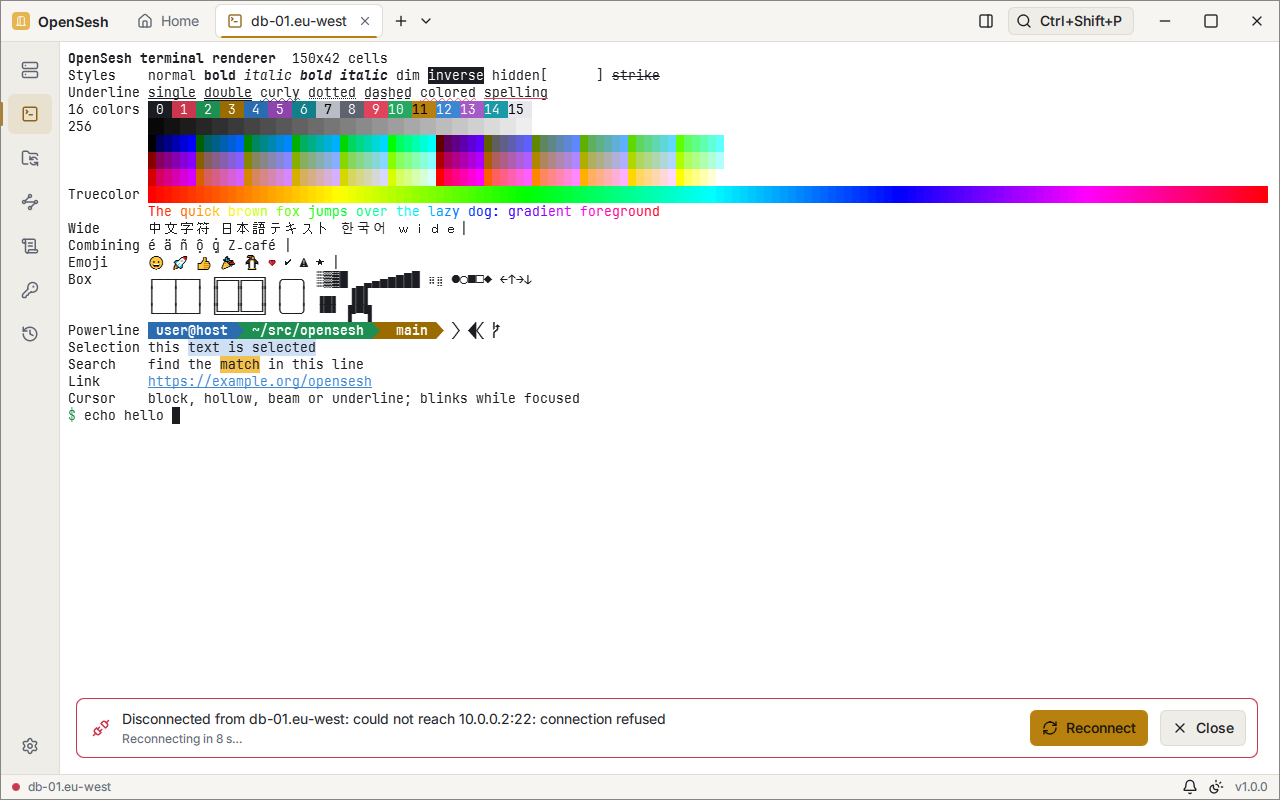Toggle the side panel layout icon

pos(986,21)
